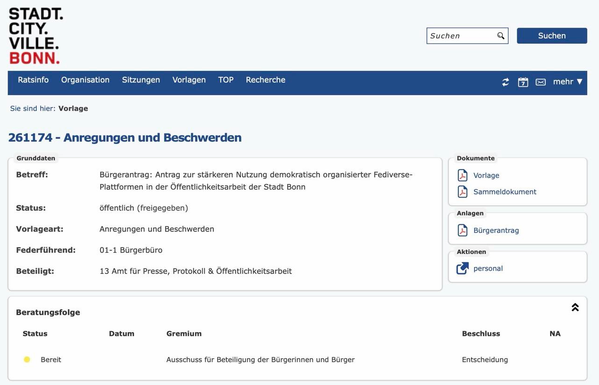The height and width of the screenshot is (385, 599).
Task: Click the Sie sind hier label
Action: (32, 108)
